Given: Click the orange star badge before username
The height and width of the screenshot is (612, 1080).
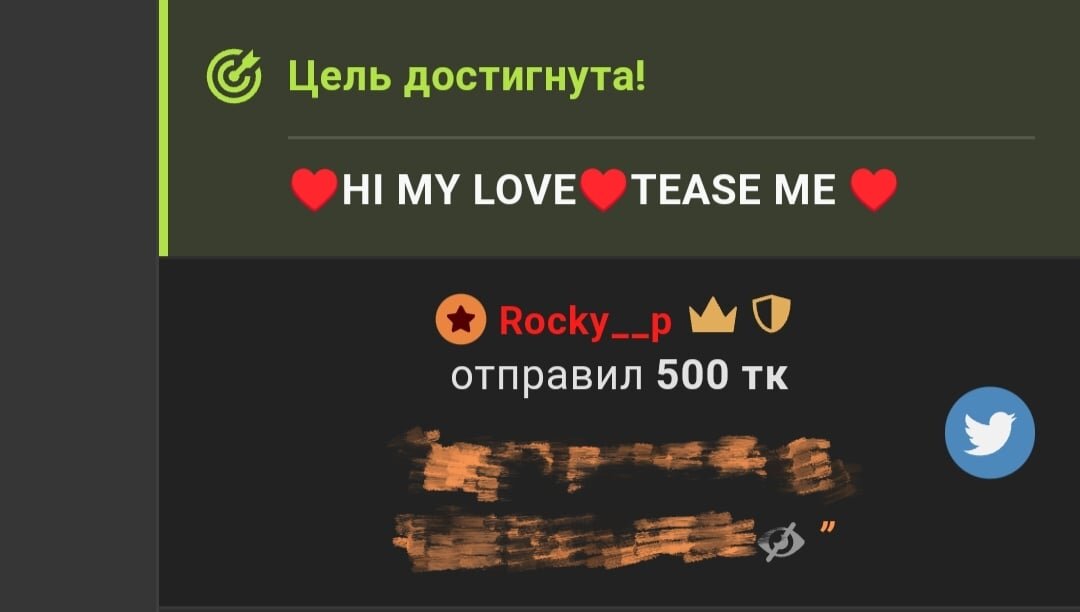Looking at the screenshot, I should 461,319.
